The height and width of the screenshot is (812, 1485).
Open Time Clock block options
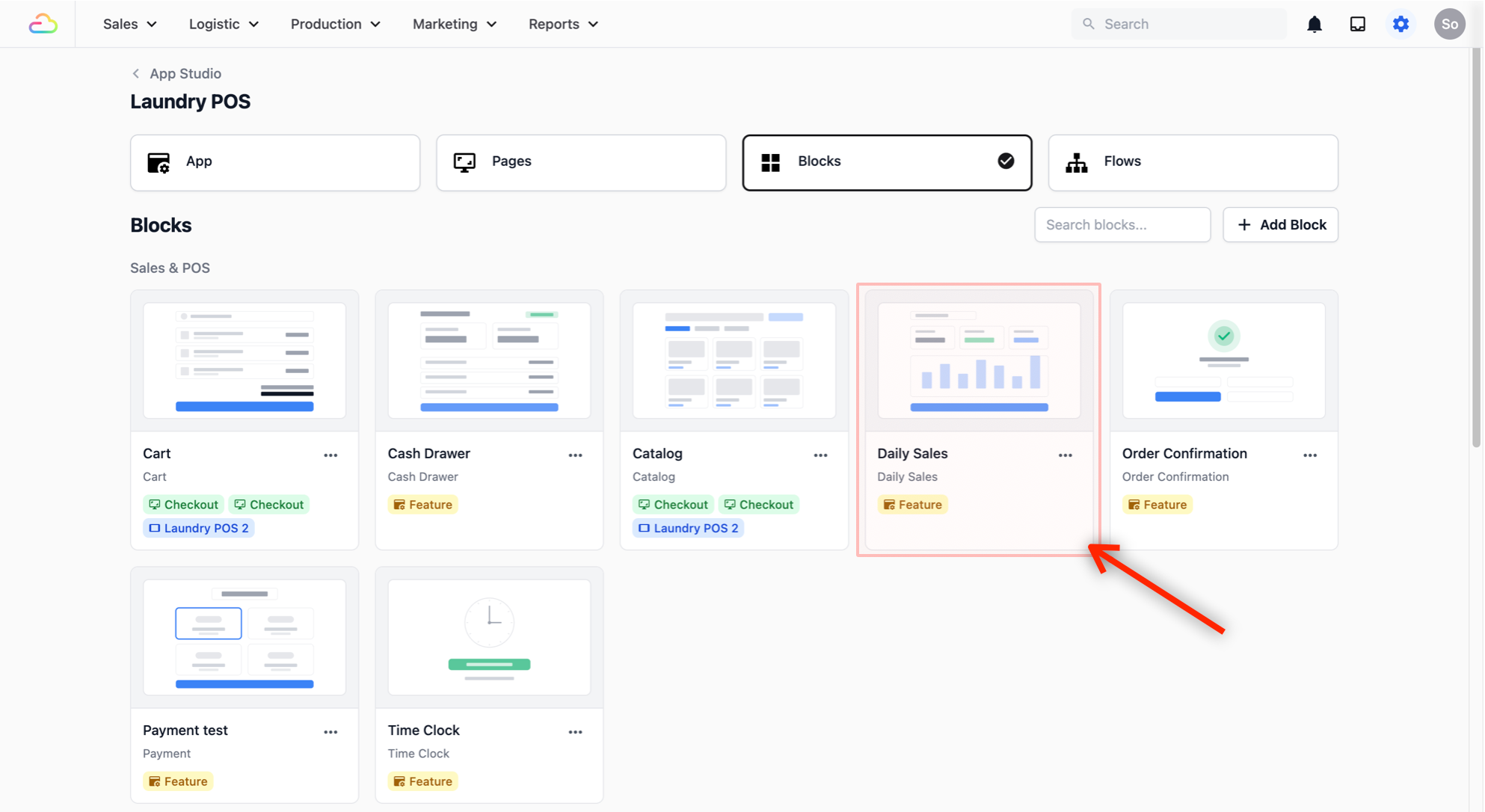pos(575,731)
